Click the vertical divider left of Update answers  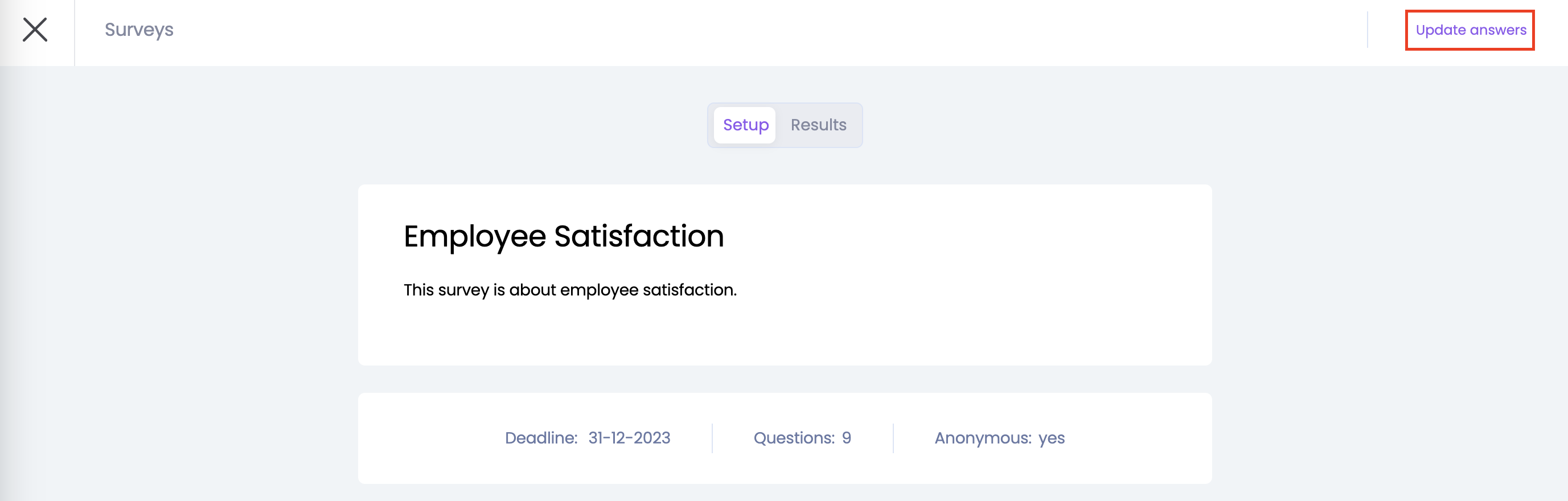1367,30
